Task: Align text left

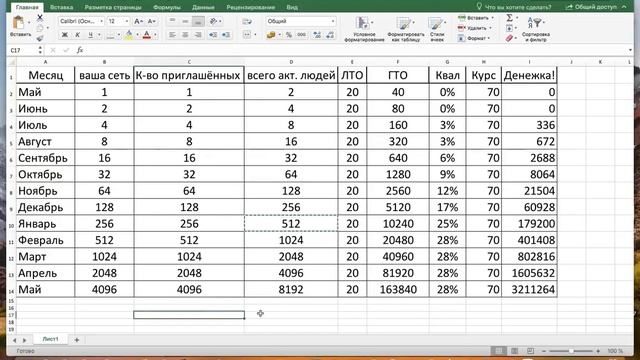Action: [x=172, y=35]
